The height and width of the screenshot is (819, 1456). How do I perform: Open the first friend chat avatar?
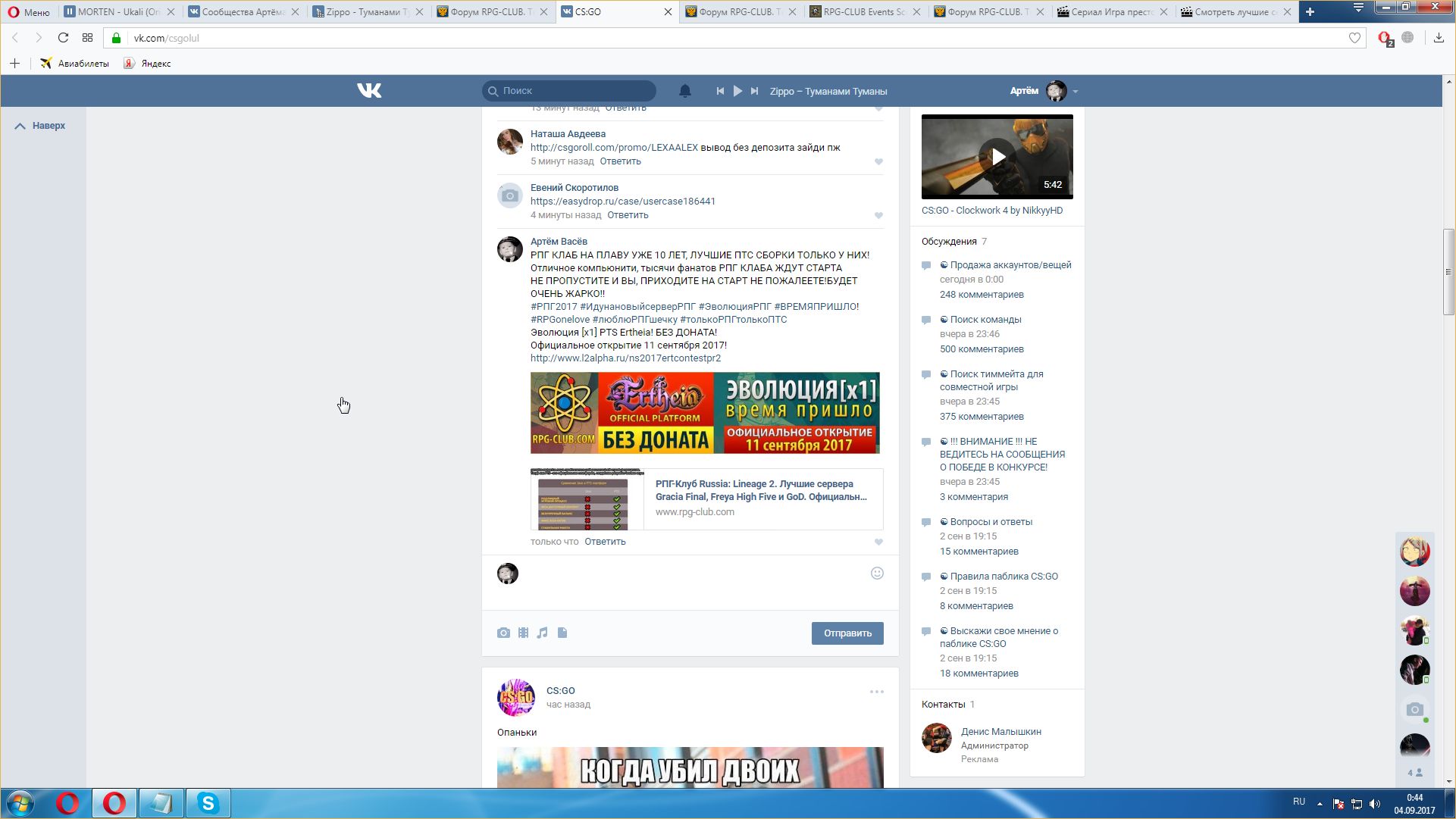tap(1414, 552)
